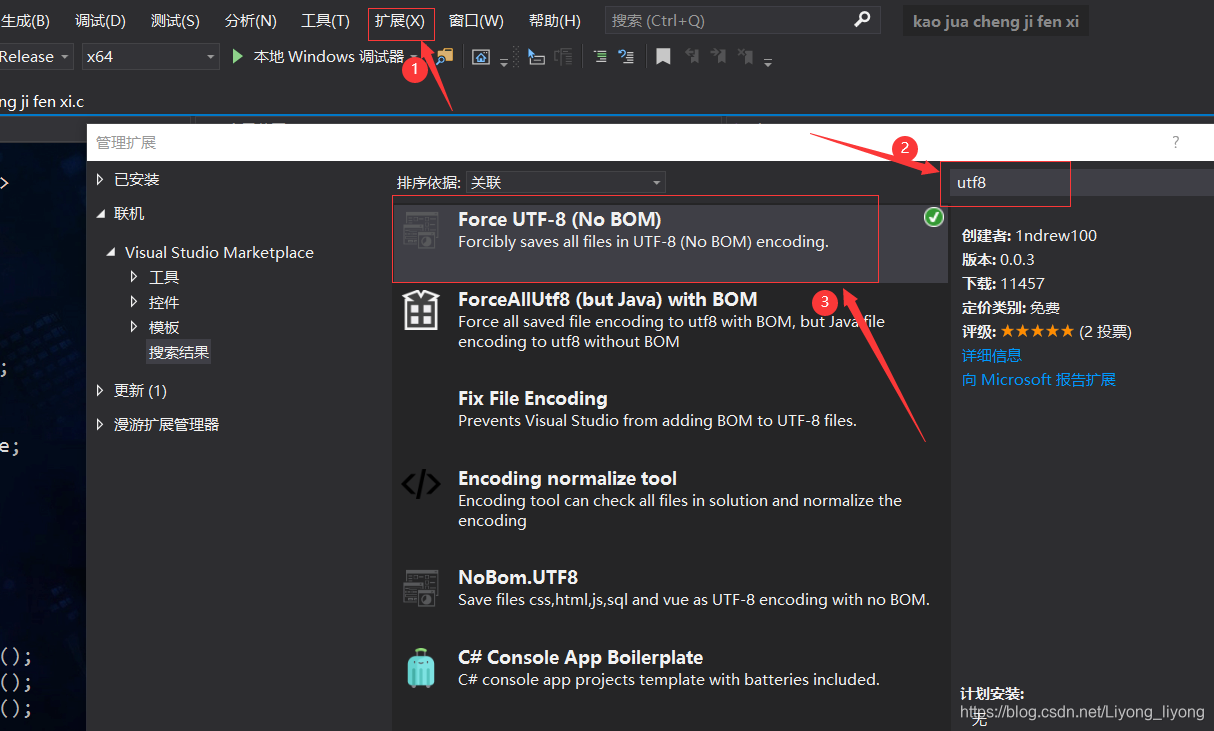
Task: Select Force UTF-8 (No BOM) extension
Action: pyautogui.click(x=668, y=242)
